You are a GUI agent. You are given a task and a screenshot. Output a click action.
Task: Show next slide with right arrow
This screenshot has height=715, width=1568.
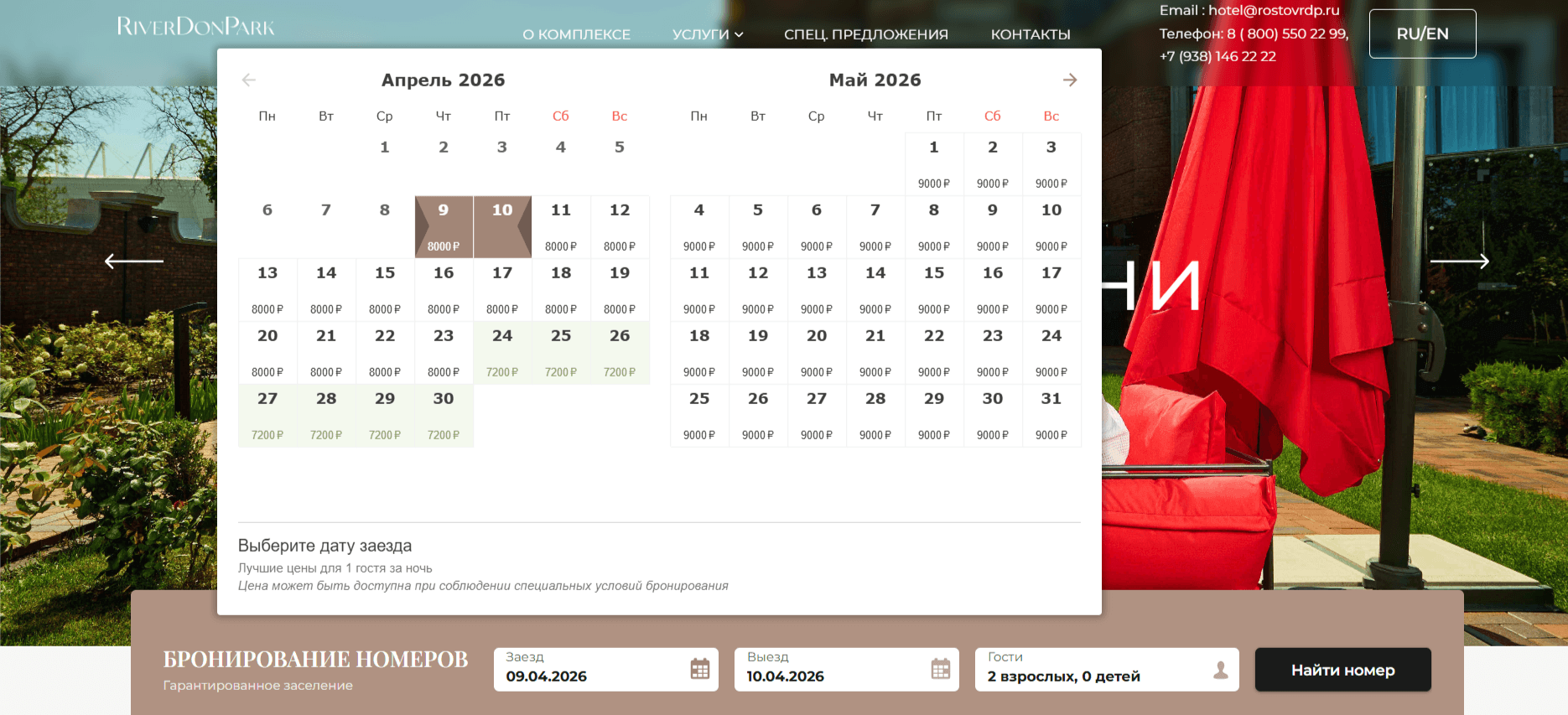pyautogui.click(x=1460, y=261)
